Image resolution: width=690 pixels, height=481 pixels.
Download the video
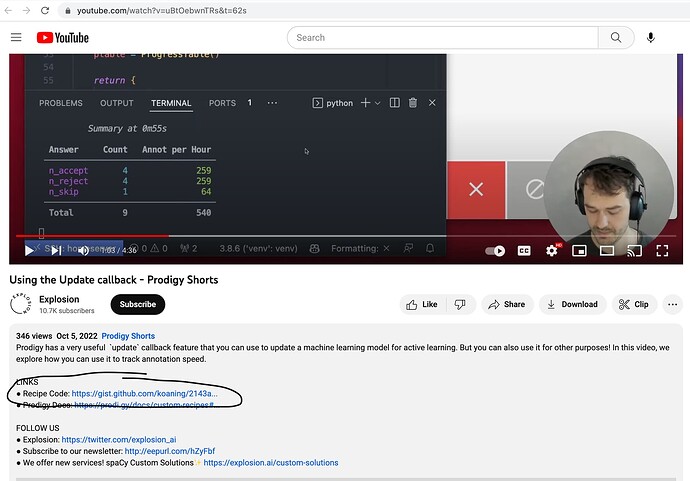pyautogui.click(x=573, y=305)
